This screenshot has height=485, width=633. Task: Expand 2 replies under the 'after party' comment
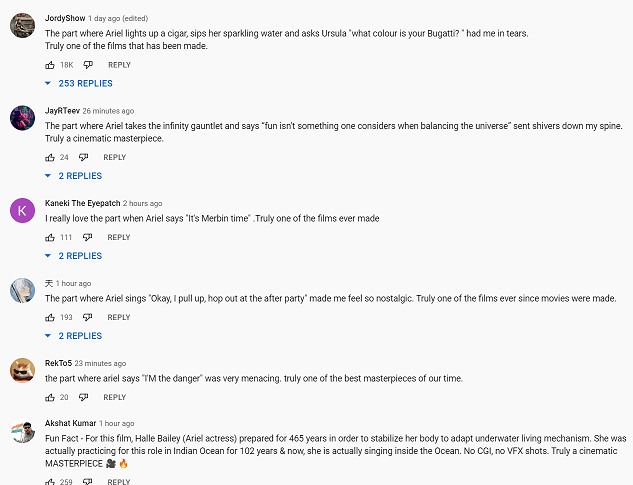pos(73,336)
